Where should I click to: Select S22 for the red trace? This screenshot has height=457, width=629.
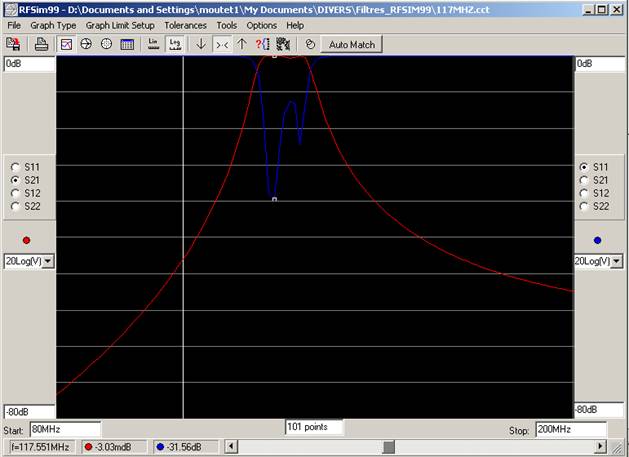tap(15, 206)
